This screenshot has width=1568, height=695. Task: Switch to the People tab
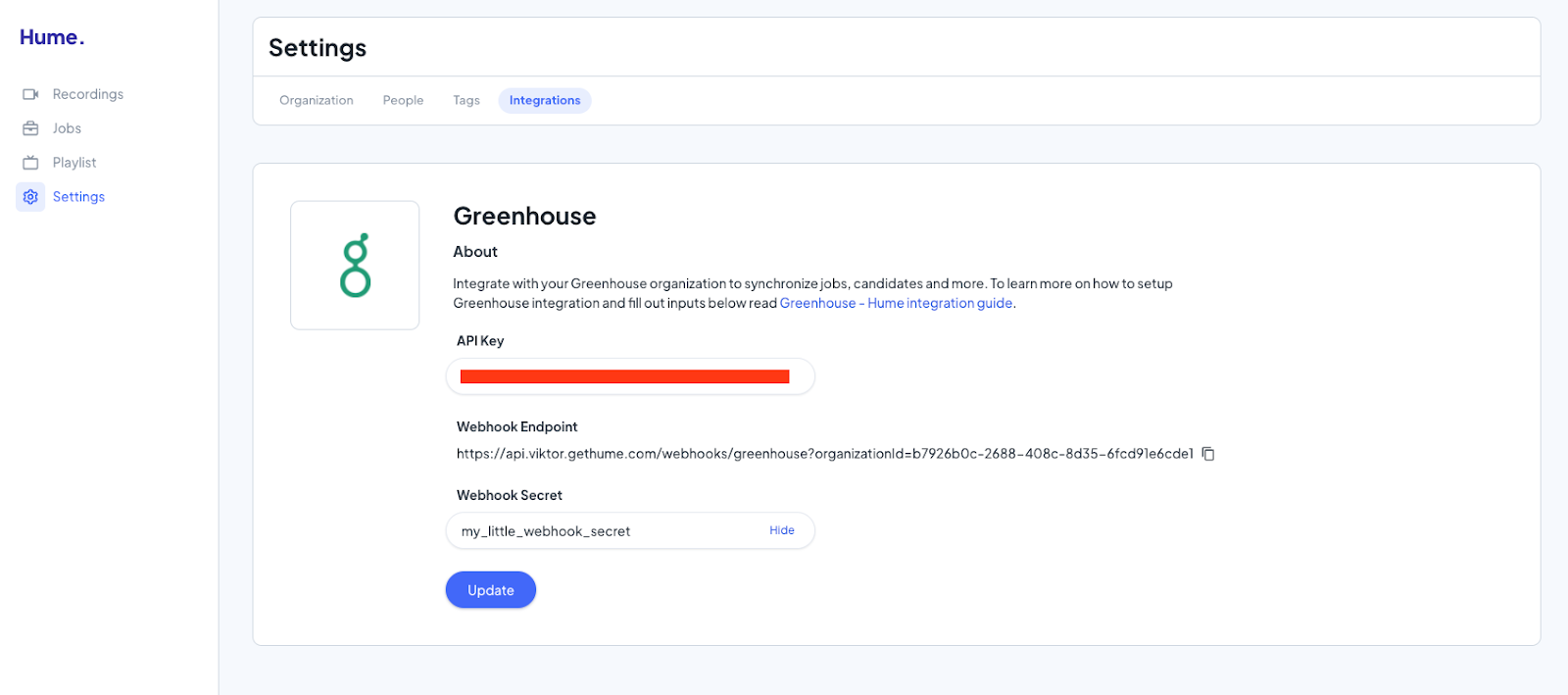pos(403,100)
